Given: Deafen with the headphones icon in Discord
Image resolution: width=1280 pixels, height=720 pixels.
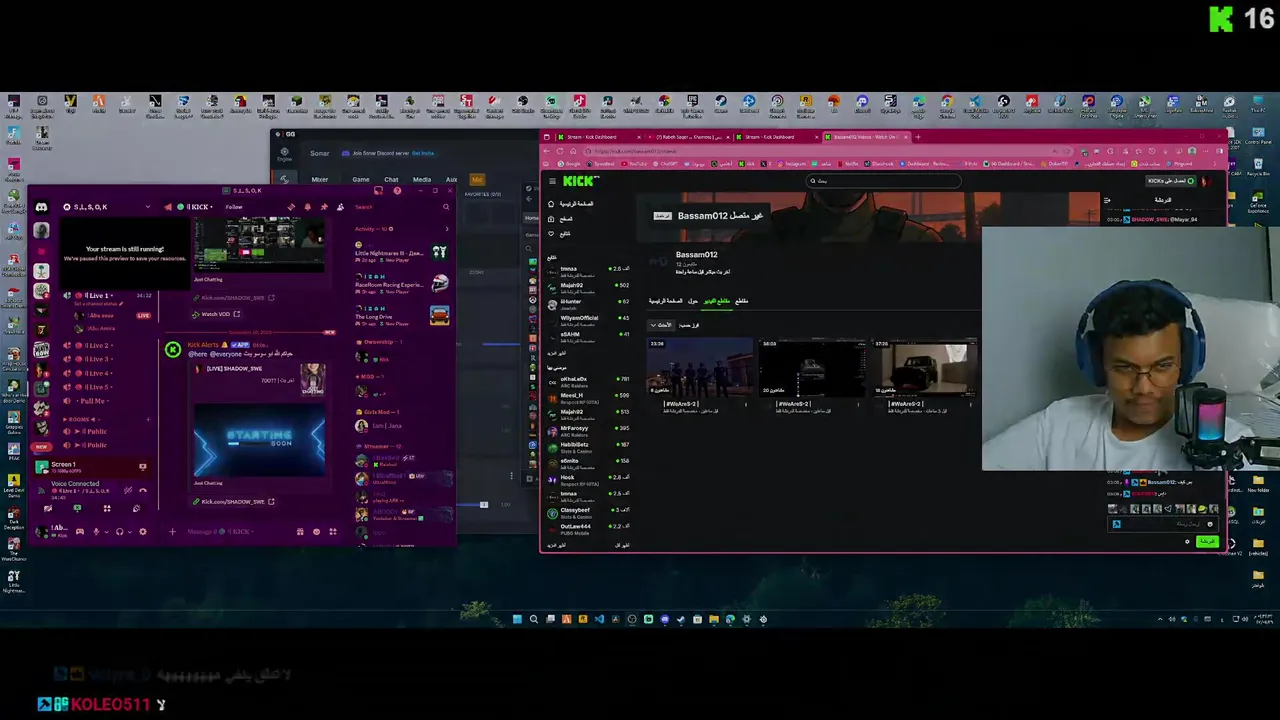Looking at the screenshot, I should [119, 532].
